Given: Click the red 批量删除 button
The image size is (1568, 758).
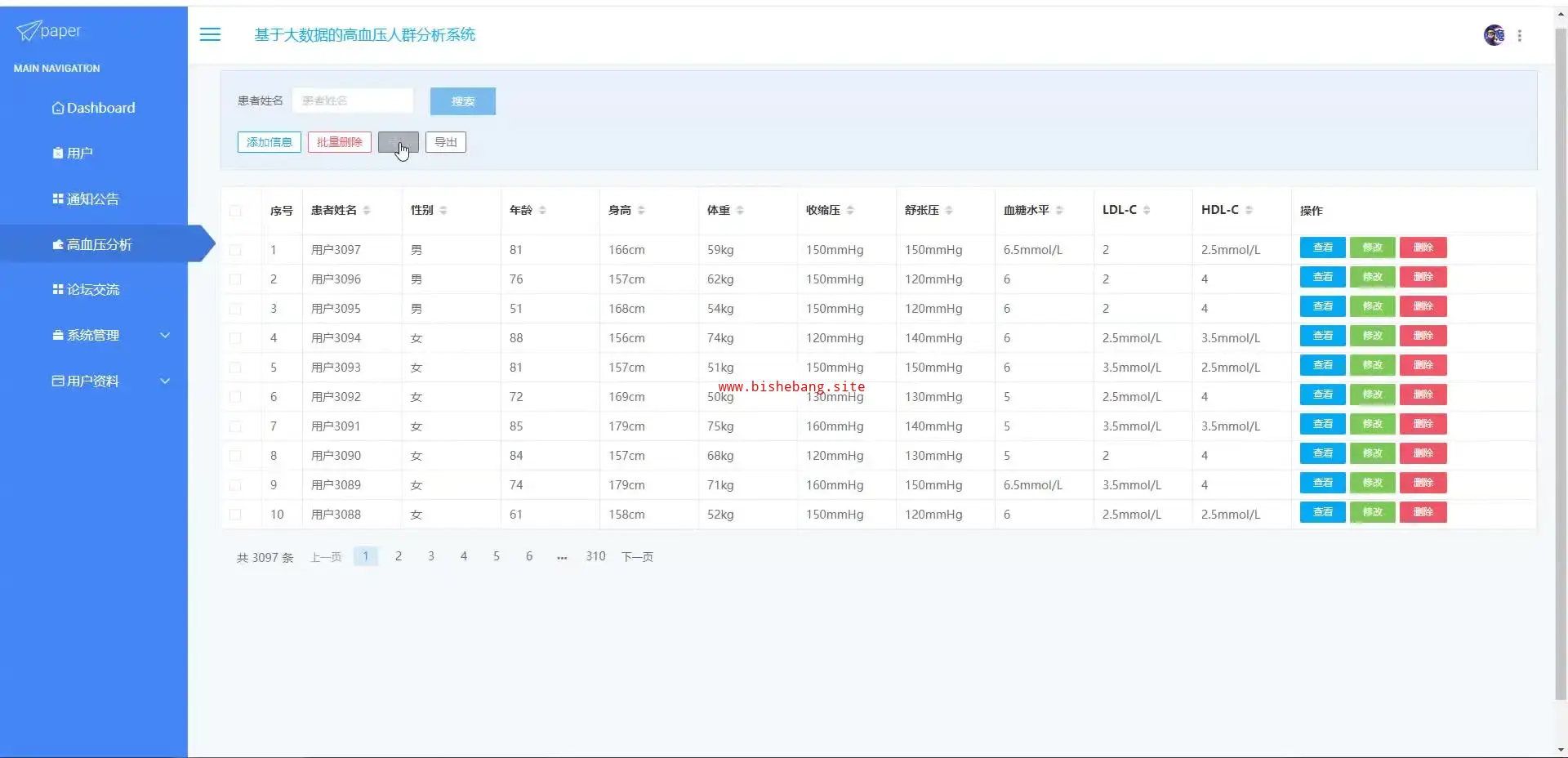Looking at the screenshot, I should click(339, 142).
